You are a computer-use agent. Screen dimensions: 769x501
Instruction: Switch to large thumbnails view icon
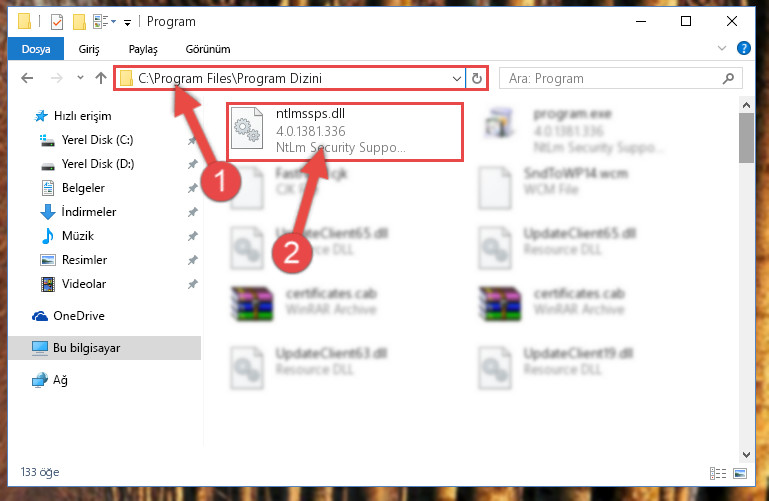[740, 473]
